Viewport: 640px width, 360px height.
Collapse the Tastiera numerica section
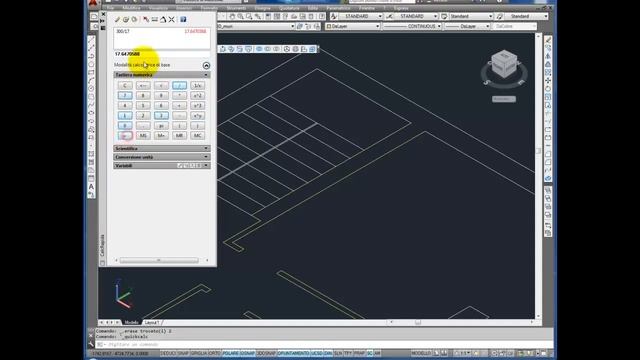206,75
